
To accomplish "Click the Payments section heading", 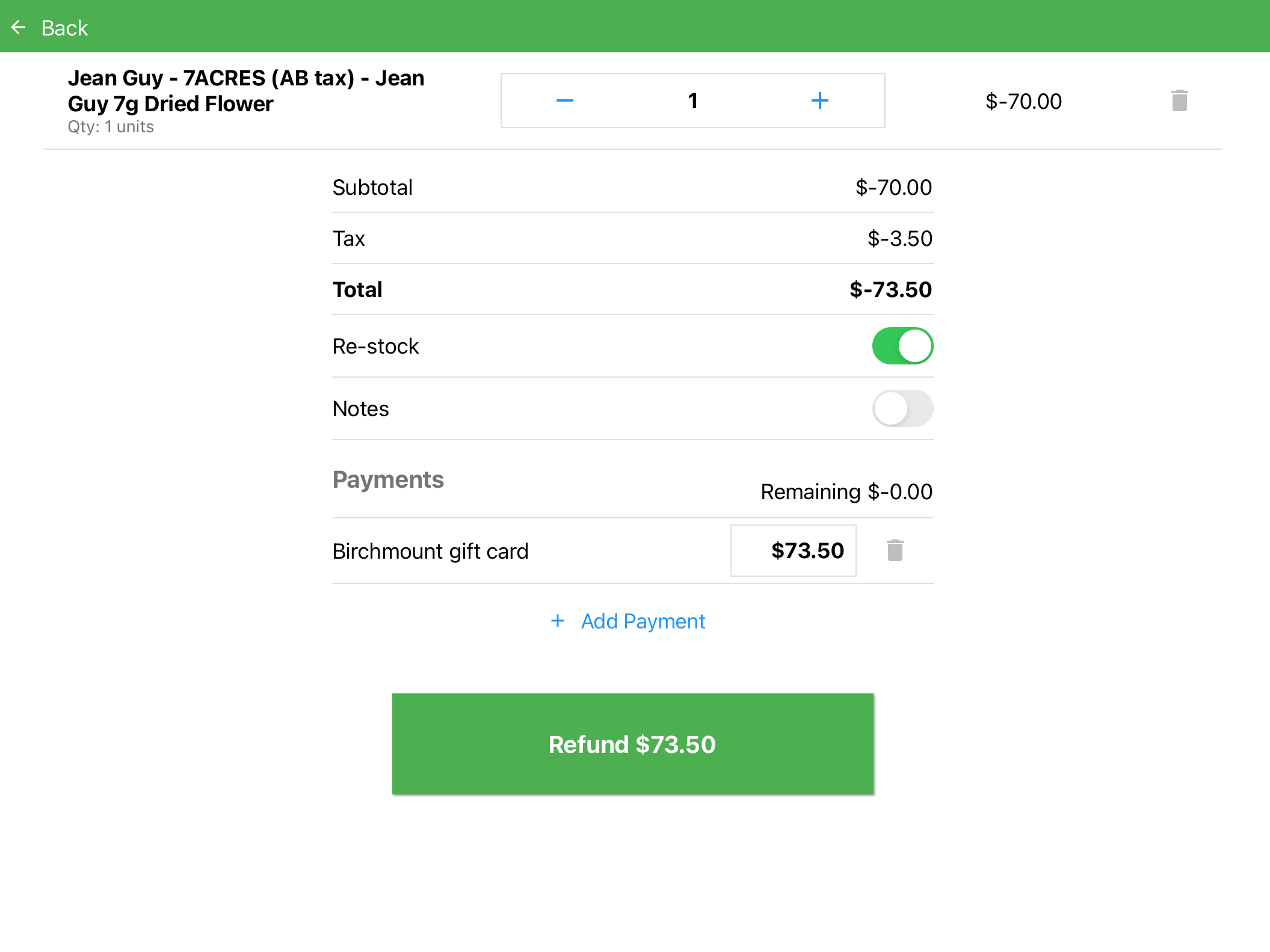I will (x=388, y=479).
